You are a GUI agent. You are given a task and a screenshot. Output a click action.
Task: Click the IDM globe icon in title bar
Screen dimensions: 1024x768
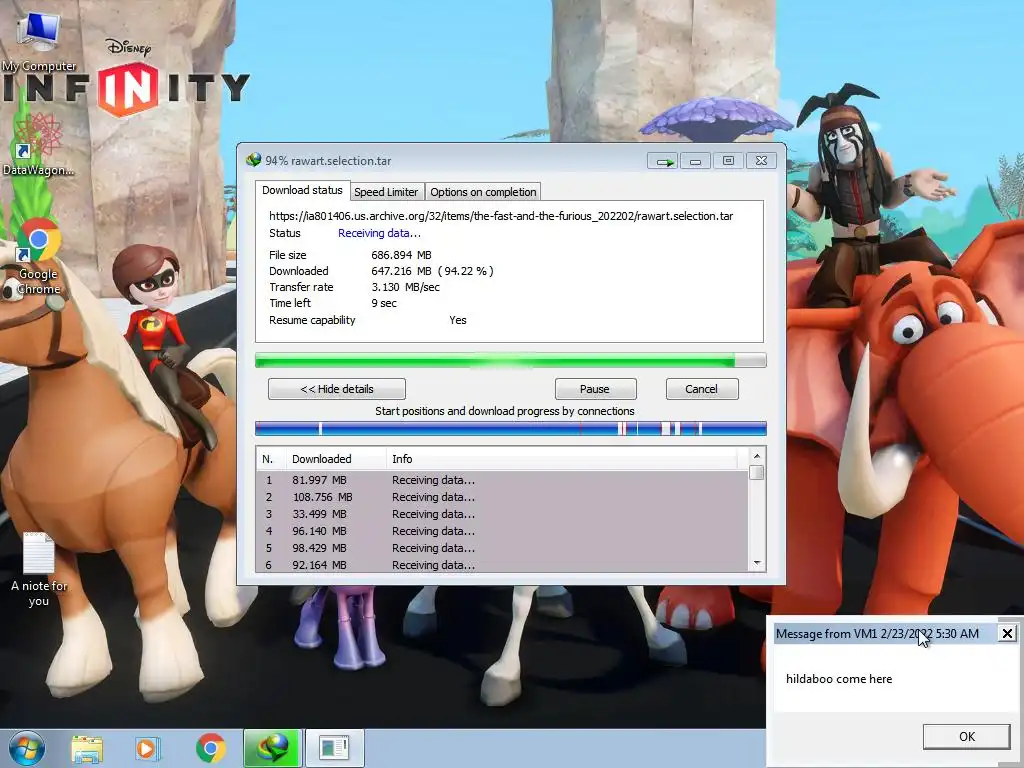click(253, 160)
